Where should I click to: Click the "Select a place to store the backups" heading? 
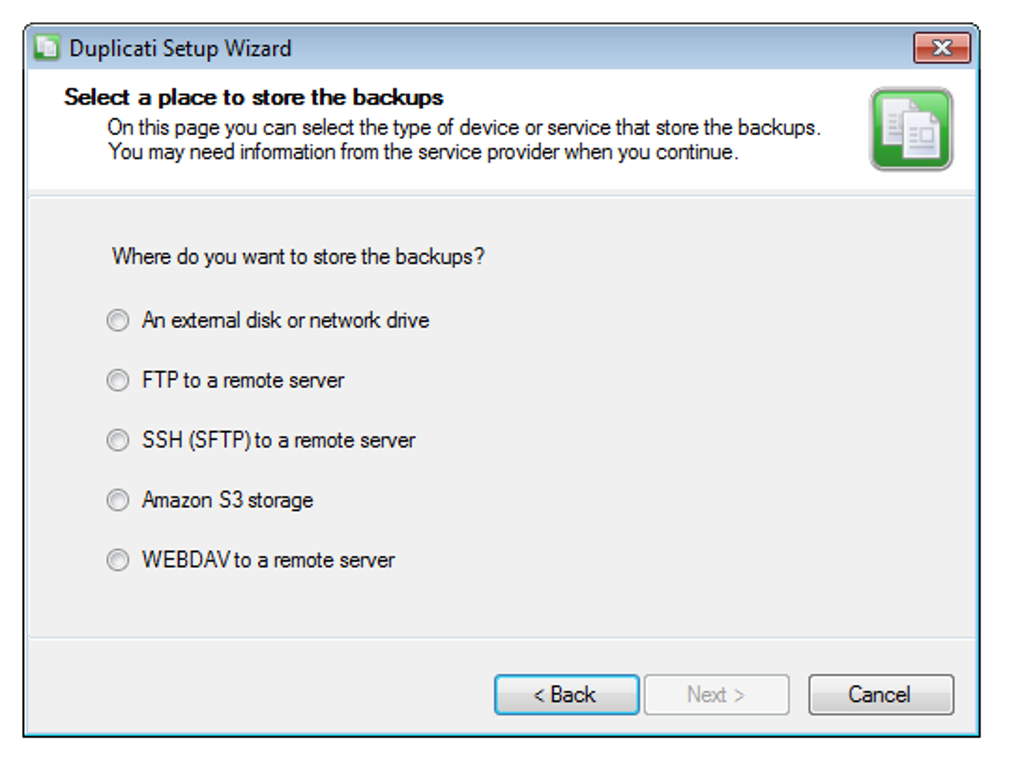[x=254, y=98]
